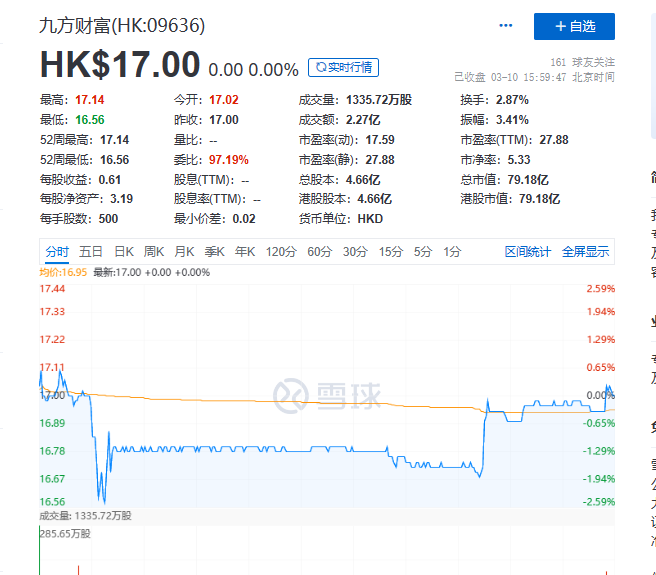The image size is (656, 575).
Task: Click the stock title 九方财富(HK:09636)
Action: [122, 25]
